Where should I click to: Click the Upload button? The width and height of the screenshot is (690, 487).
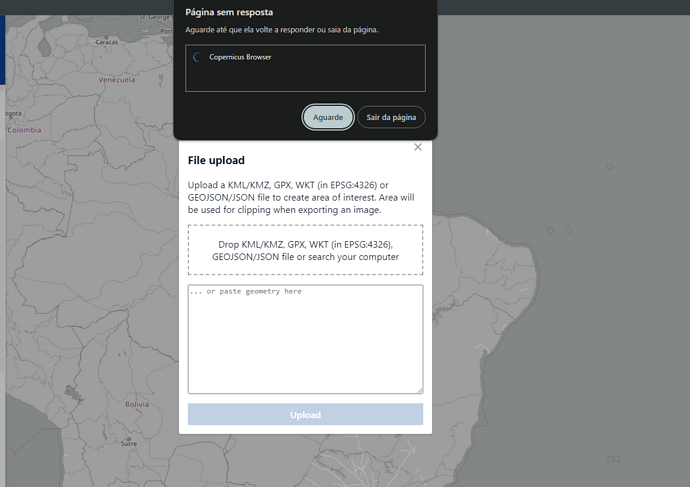(x=305, y=414)
